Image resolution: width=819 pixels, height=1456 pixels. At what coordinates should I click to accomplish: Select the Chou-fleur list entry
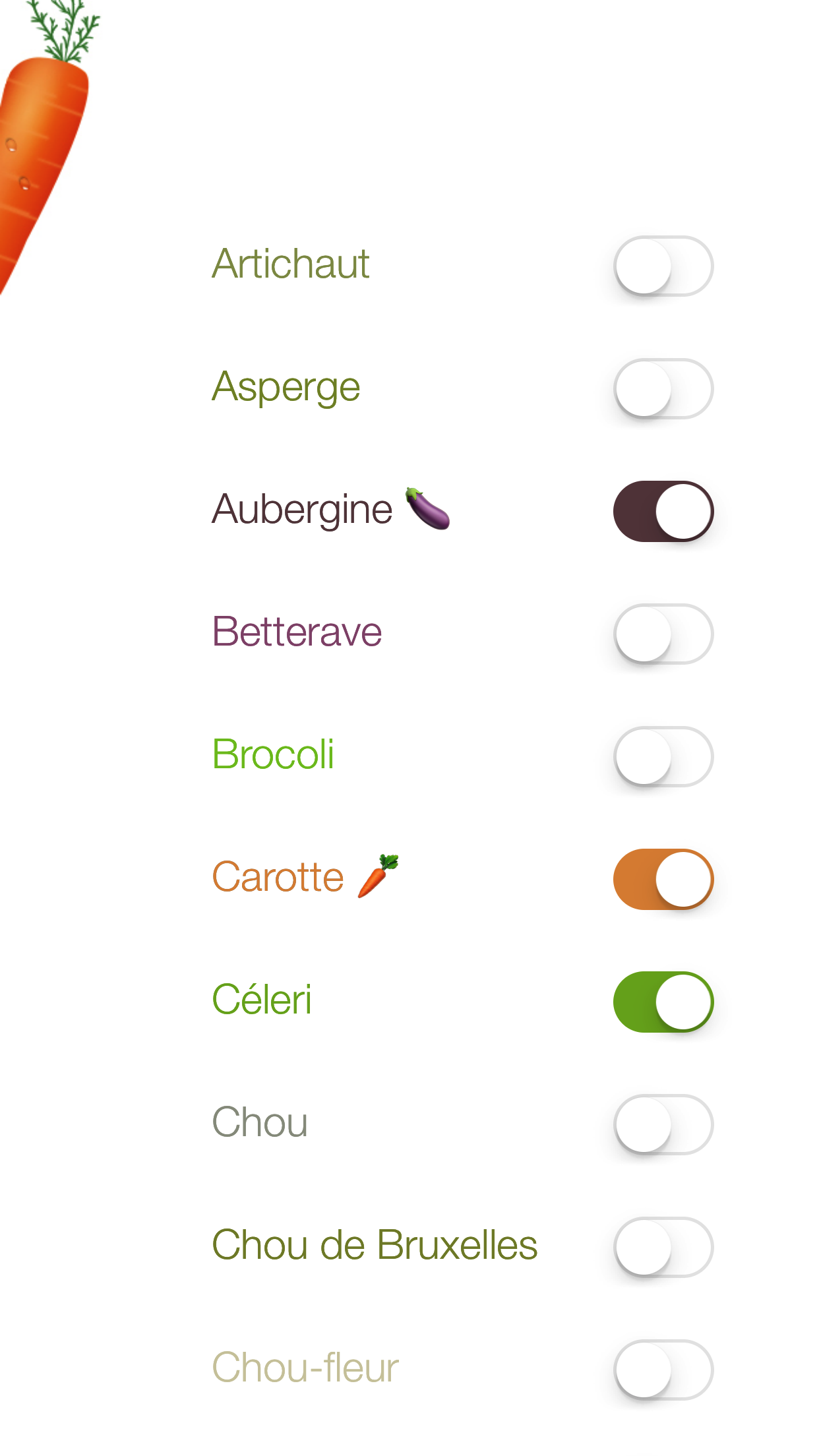tap(305, 1368)
